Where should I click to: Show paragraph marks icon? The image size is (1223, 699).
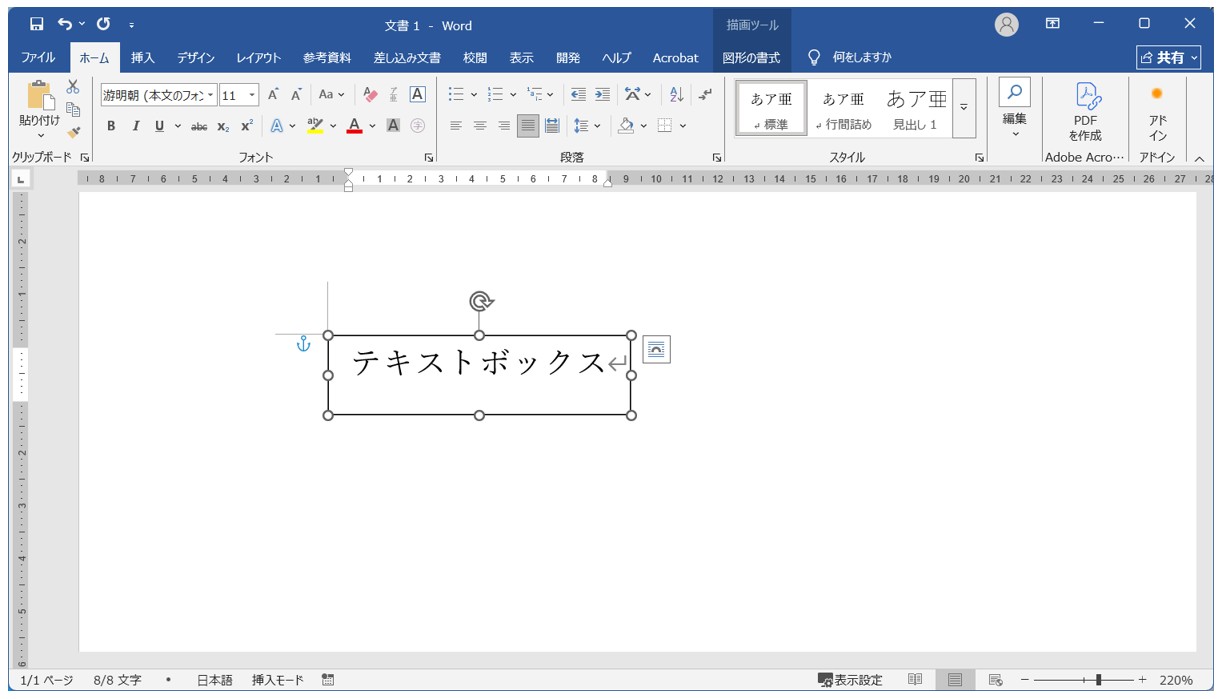(706, 94)
